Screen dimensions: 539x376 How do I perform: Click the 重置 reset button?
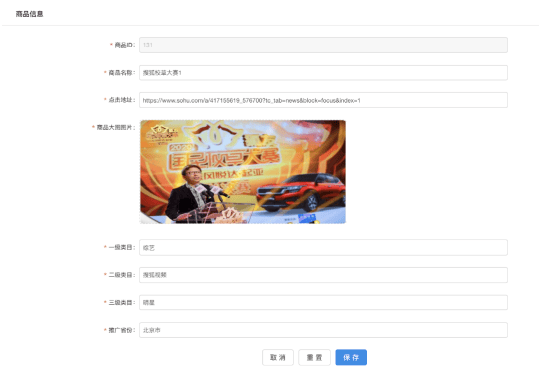pyautogui.click(x=314, y=357)
